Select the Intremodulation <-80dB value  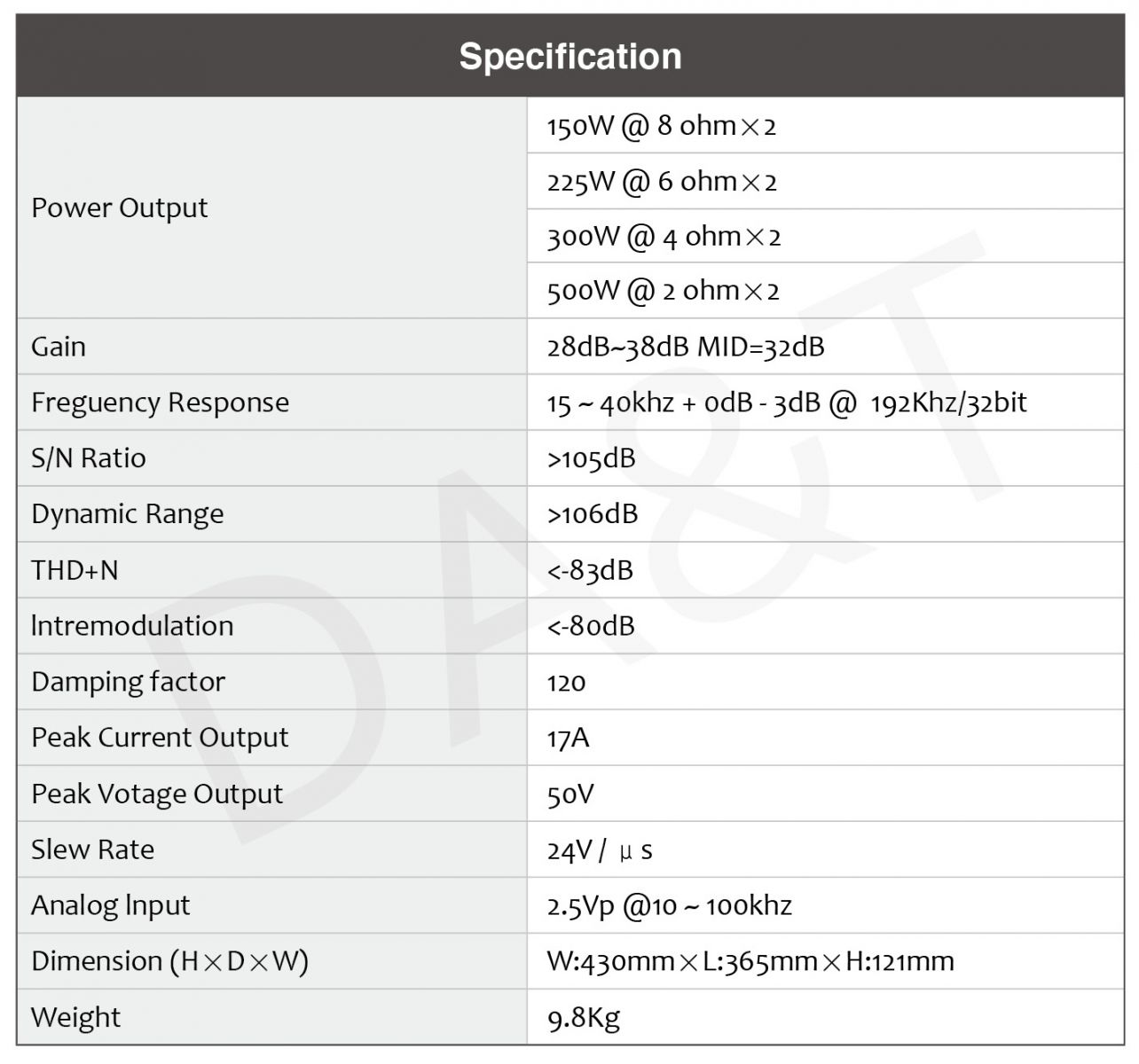point(591,626)
